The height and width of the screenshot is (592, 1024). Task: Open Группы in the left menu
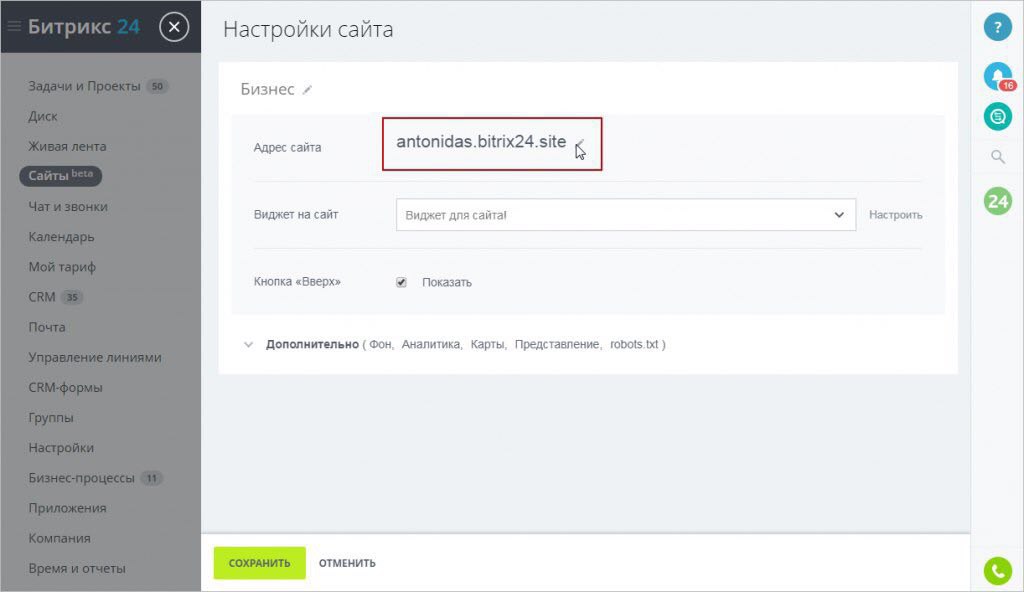pyautogui.click(x=51, y=418)
